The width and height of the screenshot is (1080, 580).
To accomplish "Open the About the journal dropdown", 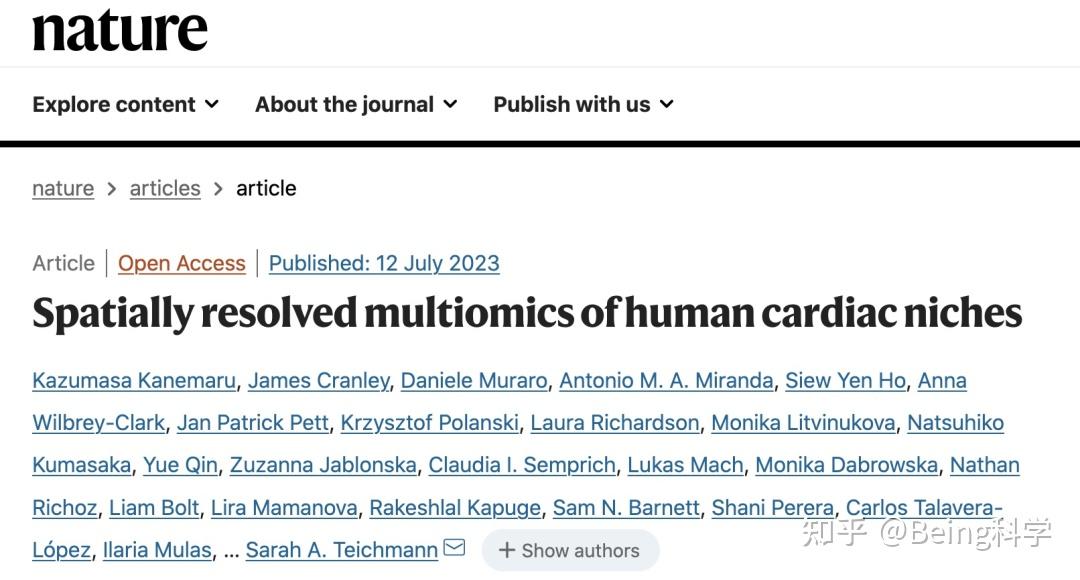I will tap(356, 104).
